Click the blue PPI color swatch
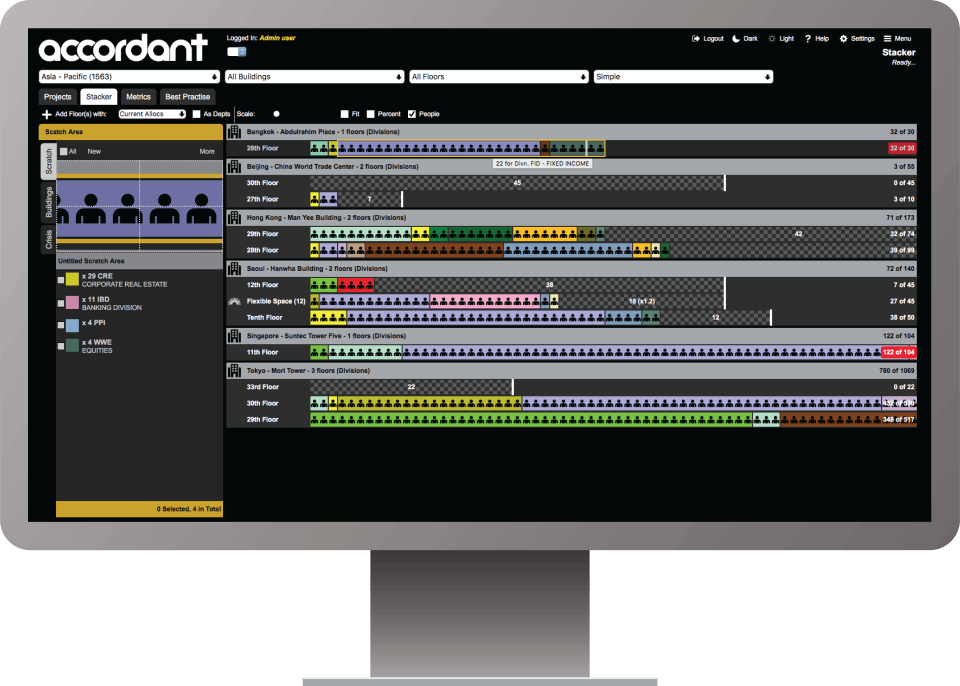This screenshot has height=686, width=960. (x=72, y=325)
